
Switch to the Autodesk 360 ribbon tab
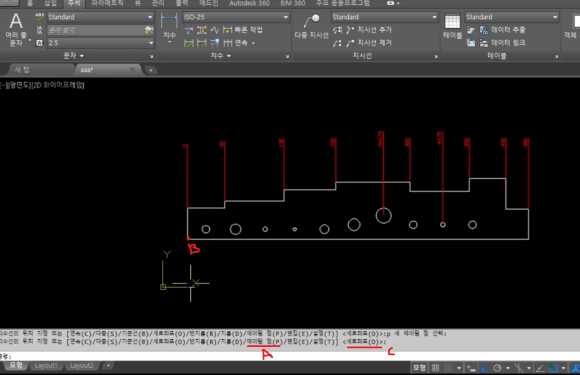[x=249, y=3]
